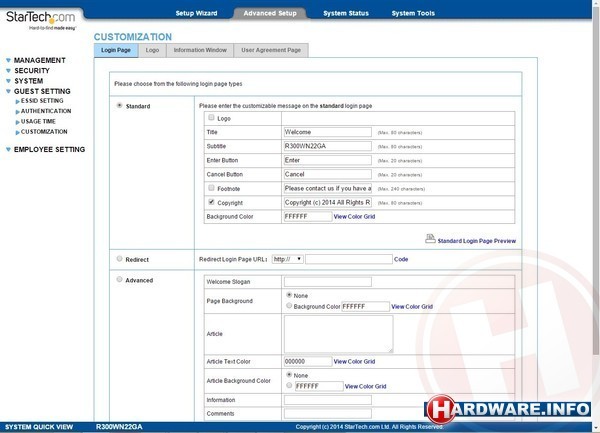The image size is (600, 433).
Task: Click the Article Background Color FFFFFF field
Action: (319, 386)
